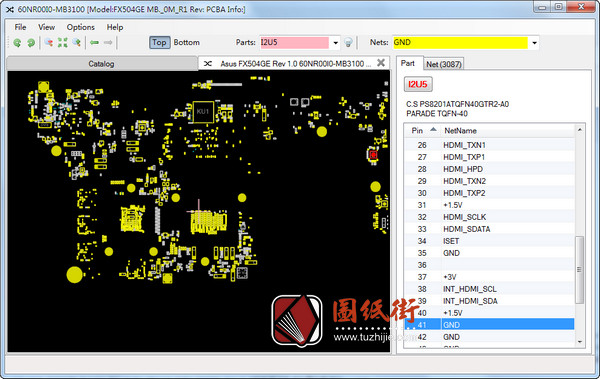Click the pin list scroll down arrow
The image size is (600, 379).
(x=579, y=342)
